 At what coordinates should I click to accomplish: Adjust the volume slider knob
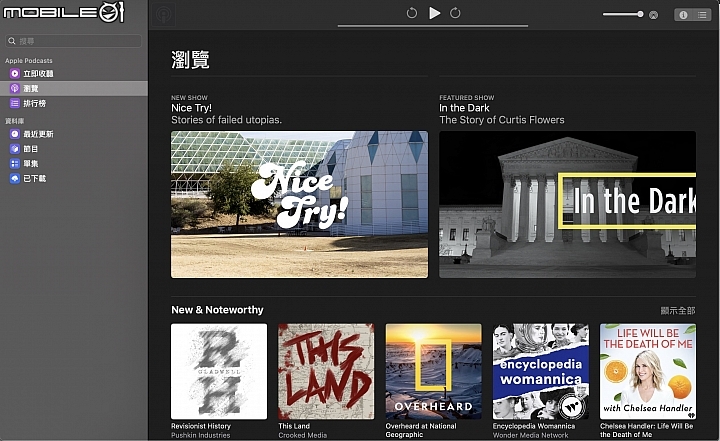(640, 14)
